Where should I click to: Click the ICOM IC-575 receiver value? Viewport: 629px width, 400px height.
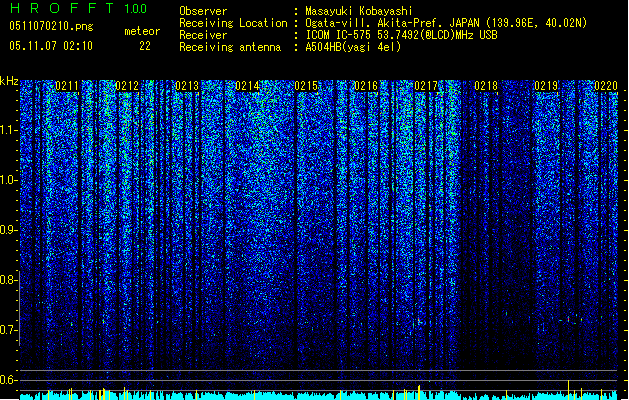[402, 35]
